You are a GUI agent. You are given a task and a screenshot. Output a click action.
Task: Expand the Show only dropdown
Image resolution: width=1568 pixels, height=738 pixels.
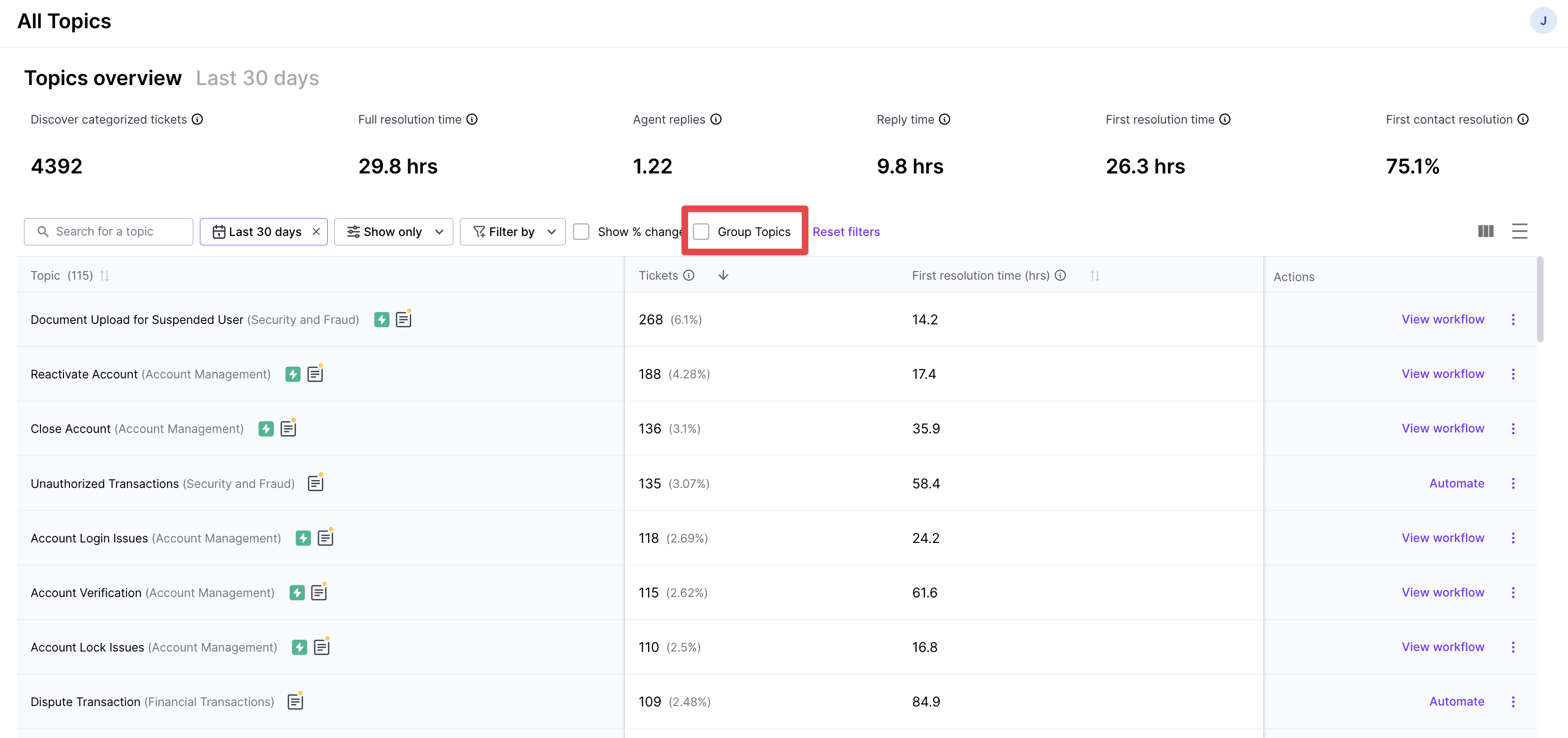393,232
